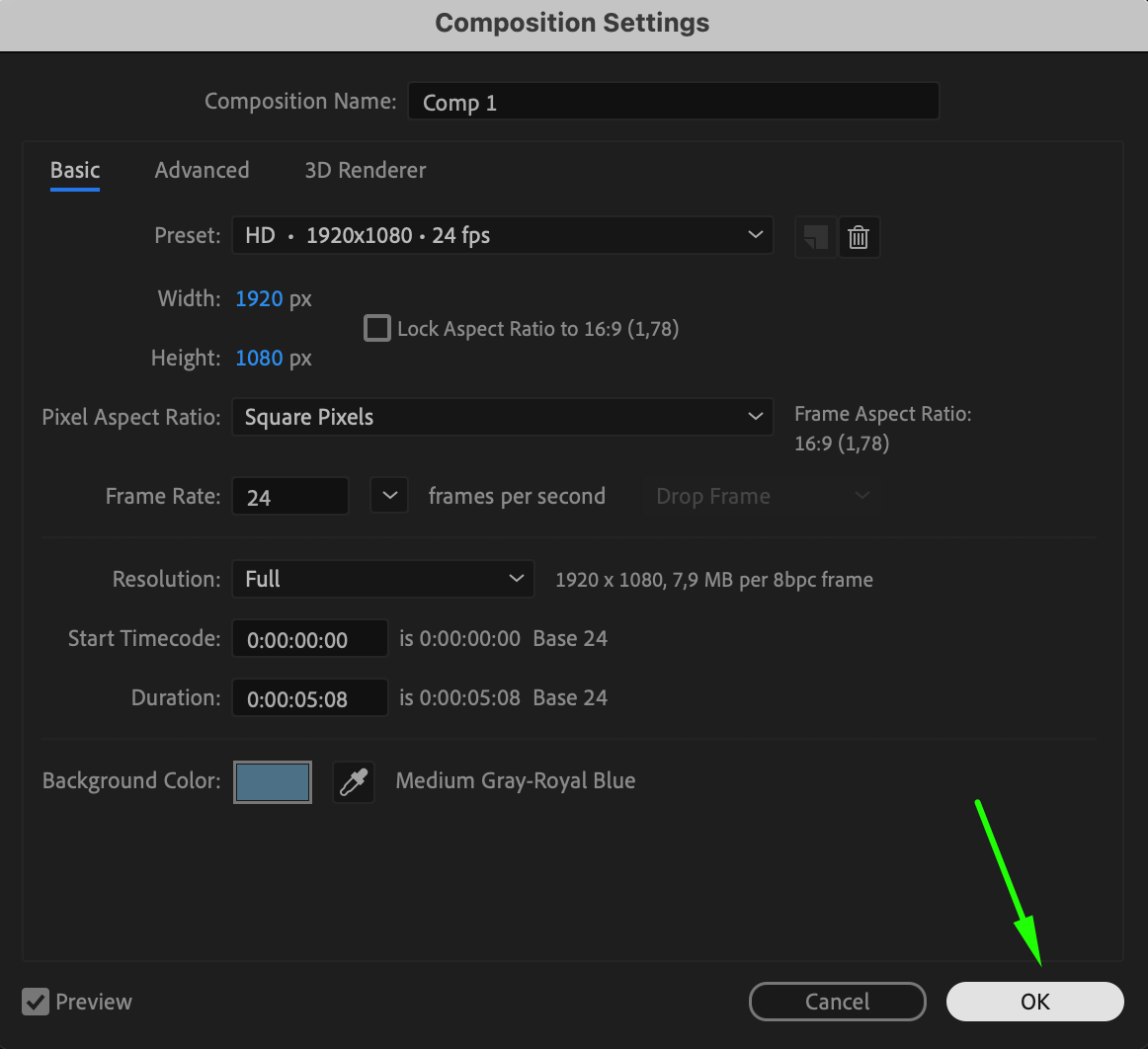This screenshot has height=1049, width=1148.
Task: Click the save preset icon
Action: coord(815,237)
